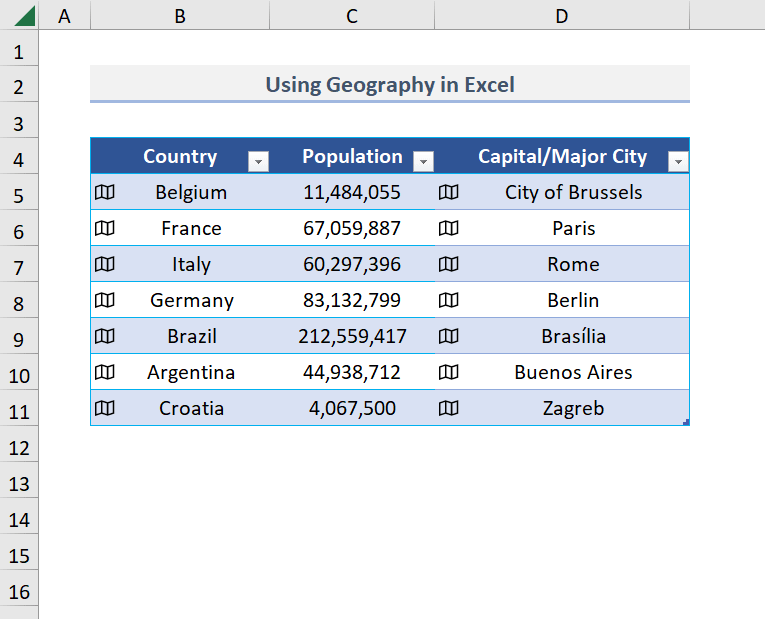The image size is (765, 619).
Task: Select row 7 header
Action: (x=19, y=264)
